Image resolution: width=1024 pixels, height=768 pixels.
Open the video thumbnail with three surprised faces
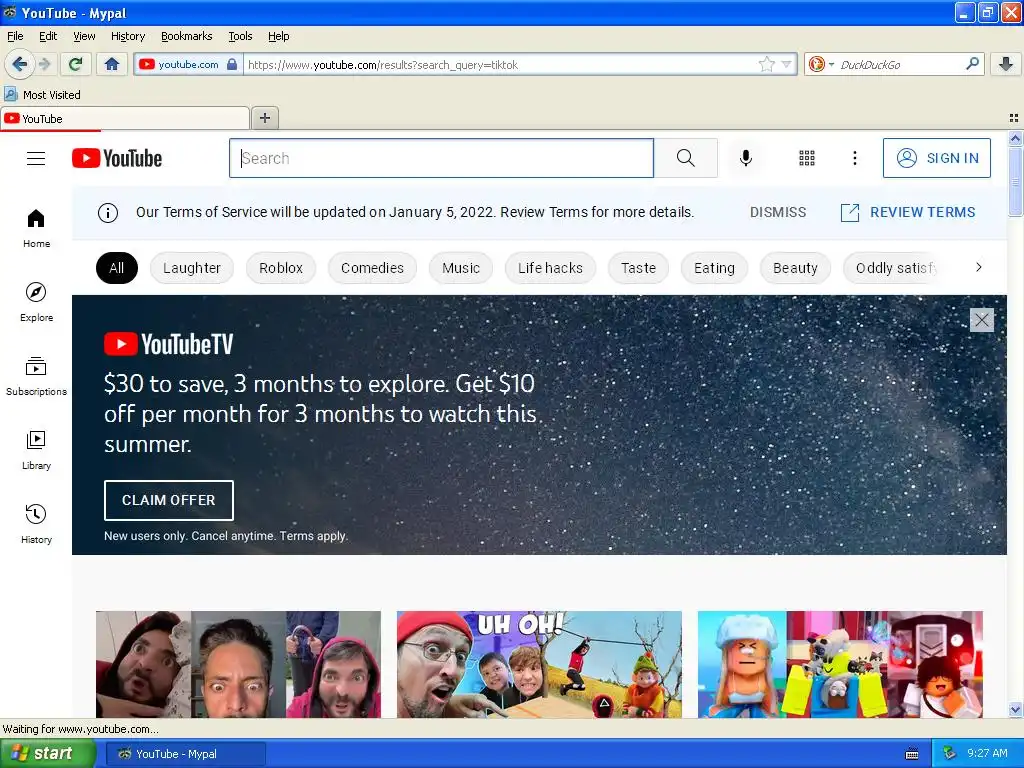[238, 664]
